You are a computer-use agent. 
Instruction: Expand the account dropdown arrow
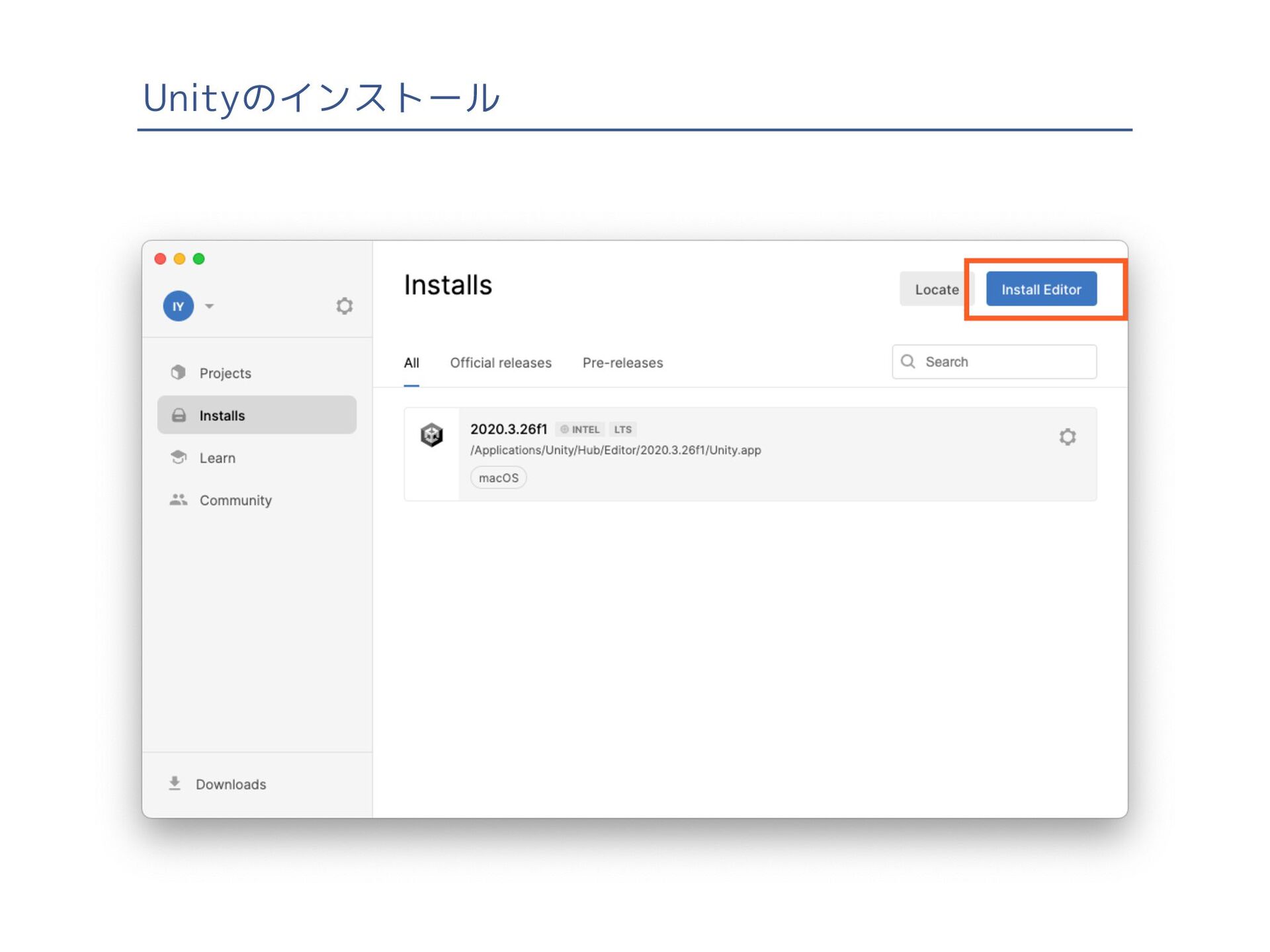coord(209,306)
